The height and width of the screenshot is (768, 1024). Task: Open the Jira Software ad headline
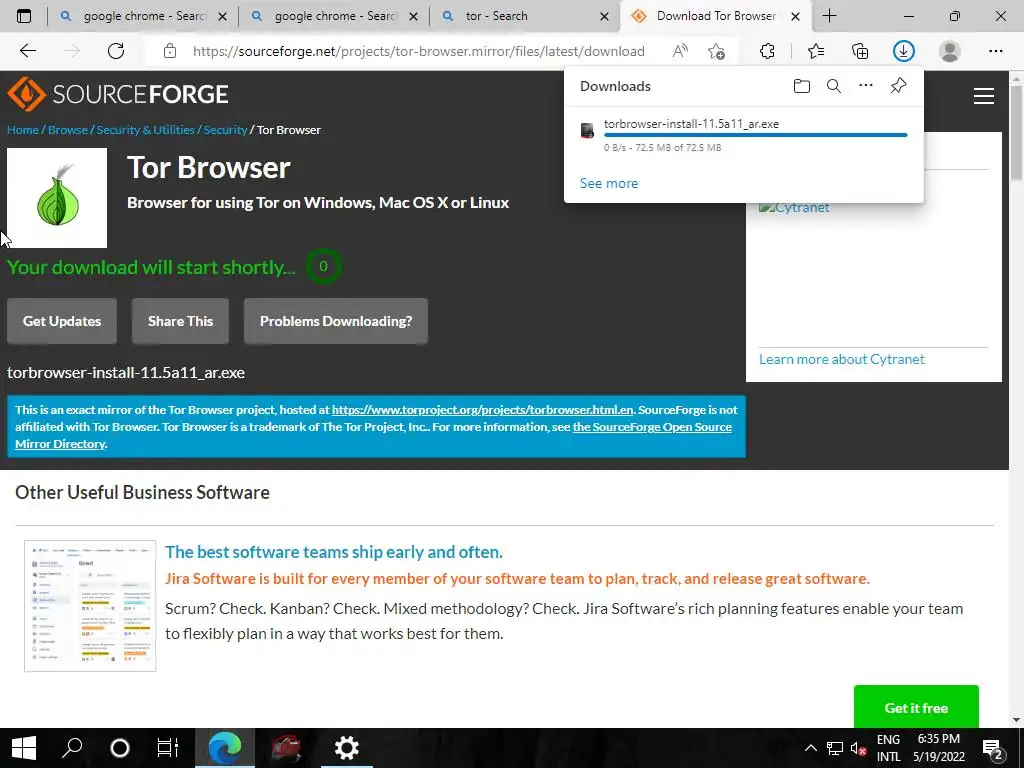(x=334, y=552)
